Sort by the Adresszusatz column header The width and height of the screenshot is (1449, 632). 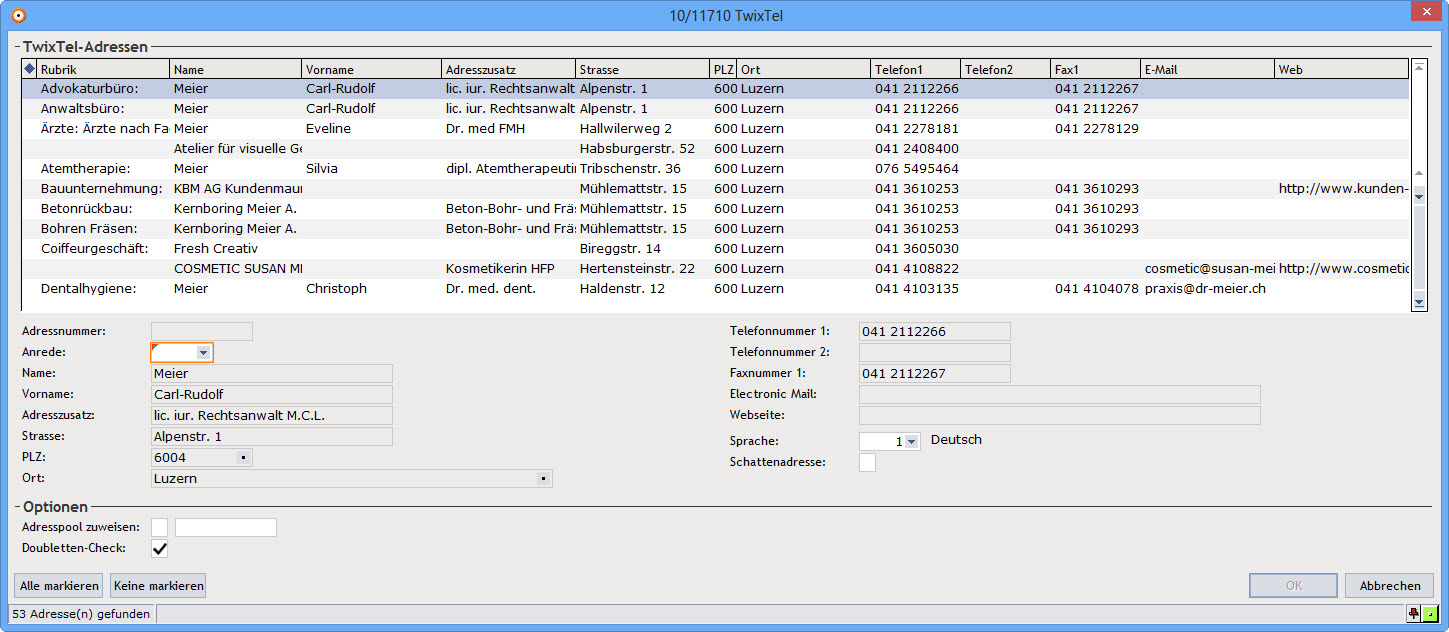point(509,70)
